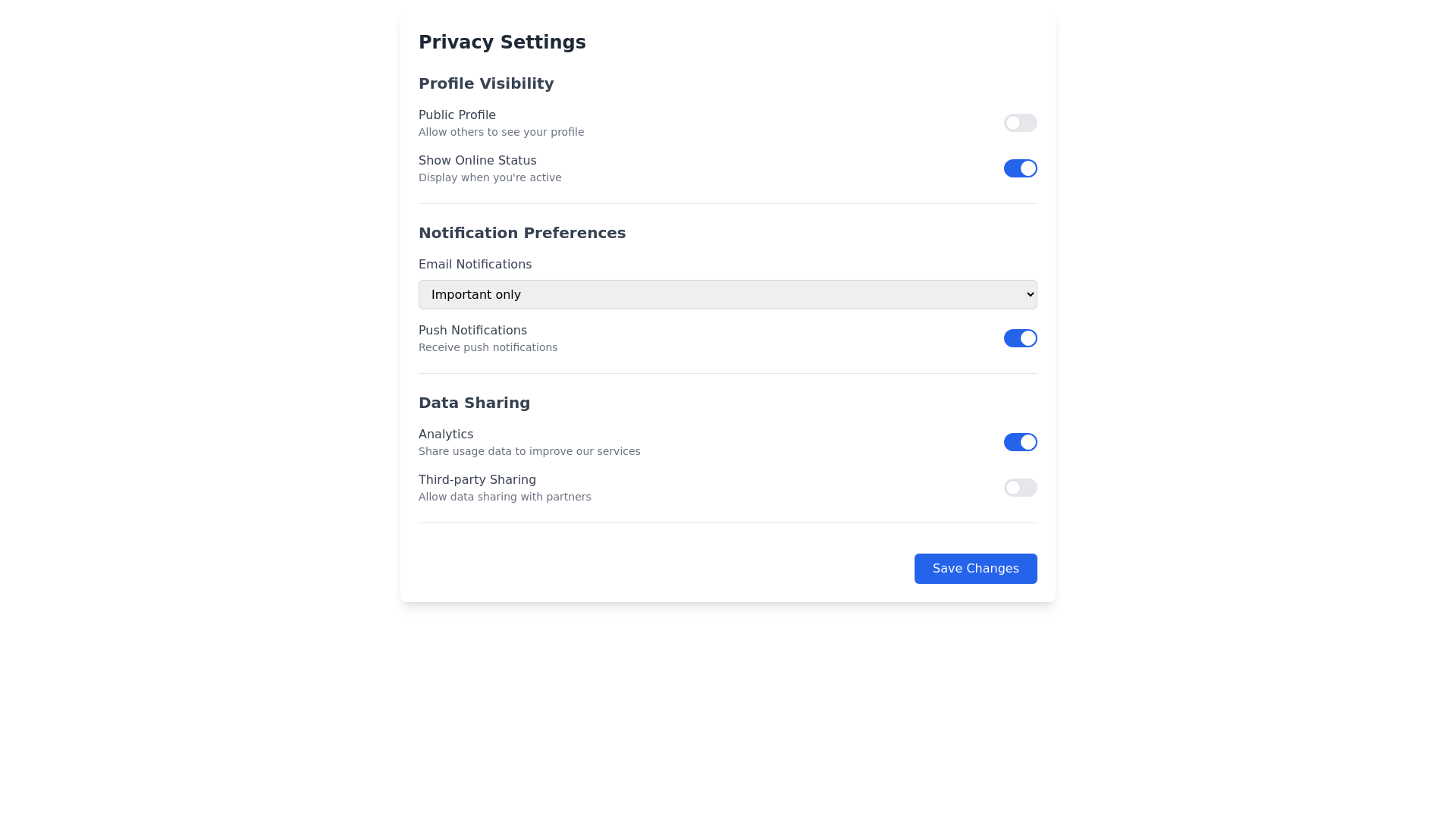Viewport: 1456px width, 819px height.
Task: Disable the Show Online Status toggle
Action: point(1020,168)
